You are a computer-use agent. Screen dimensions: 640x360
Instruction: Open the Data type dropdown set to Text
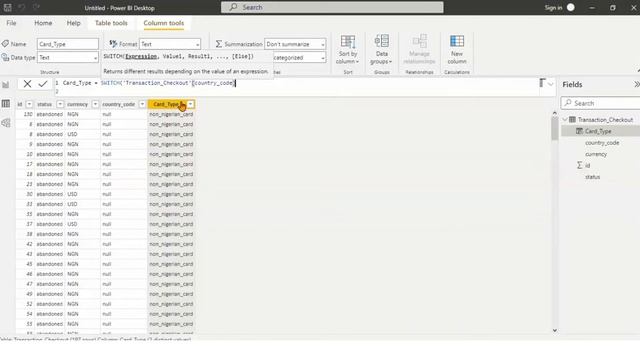[68, 58]
